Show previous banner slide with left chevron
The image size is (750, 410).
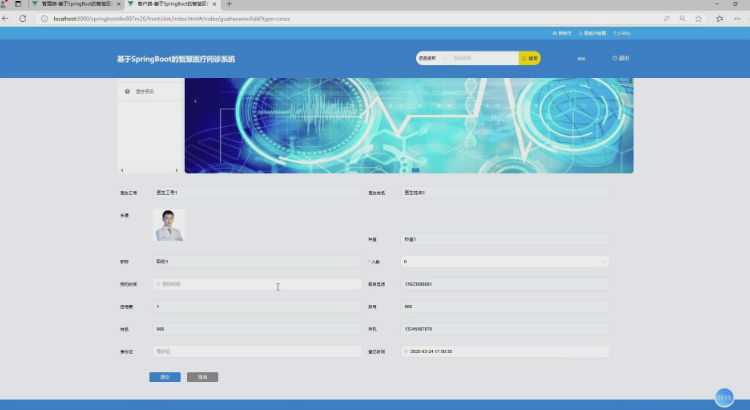pos(195,101)
